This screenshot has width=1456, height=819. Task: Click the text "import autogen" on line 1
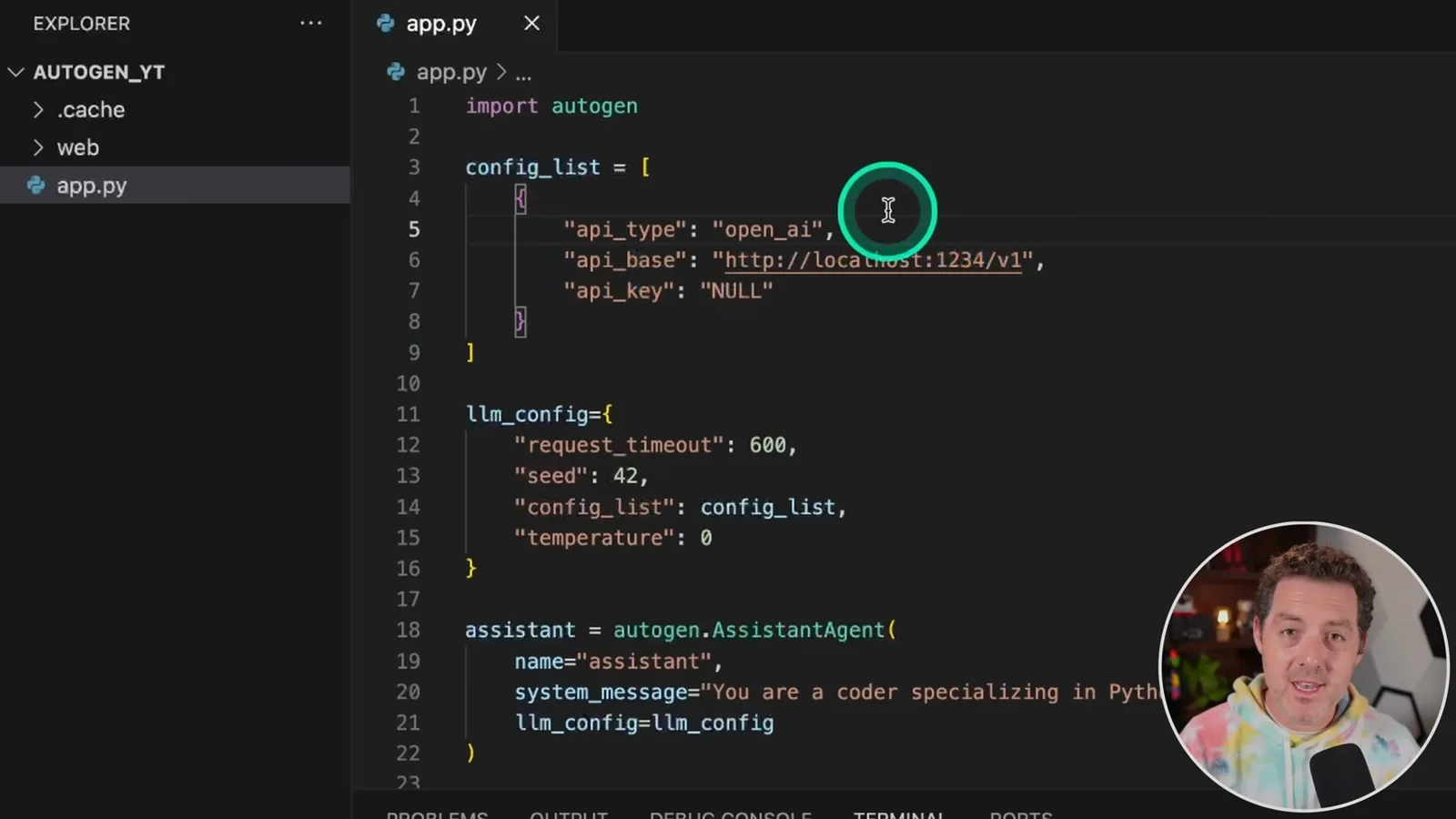[x=551, y=106]
